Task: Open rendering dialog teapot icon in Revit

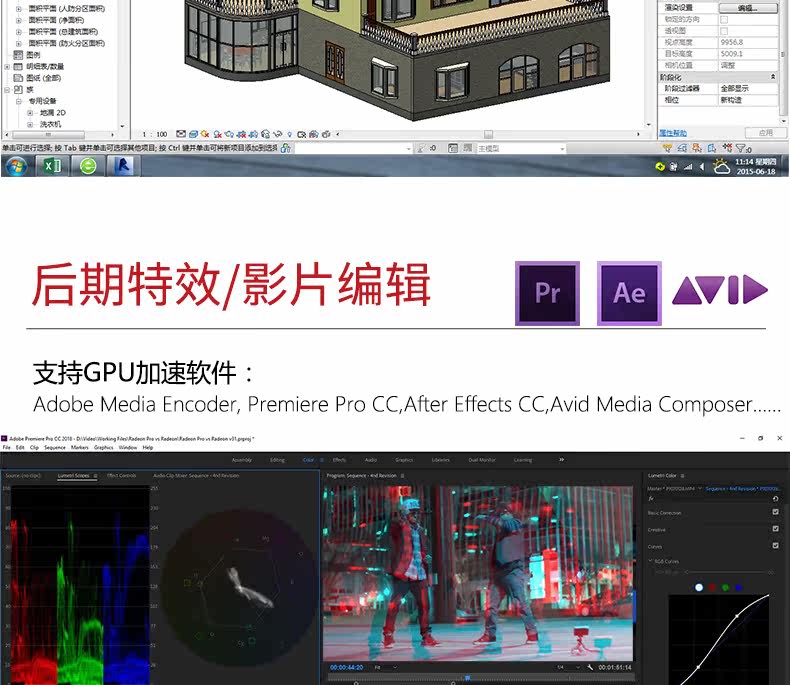Action: pos(229,134)
